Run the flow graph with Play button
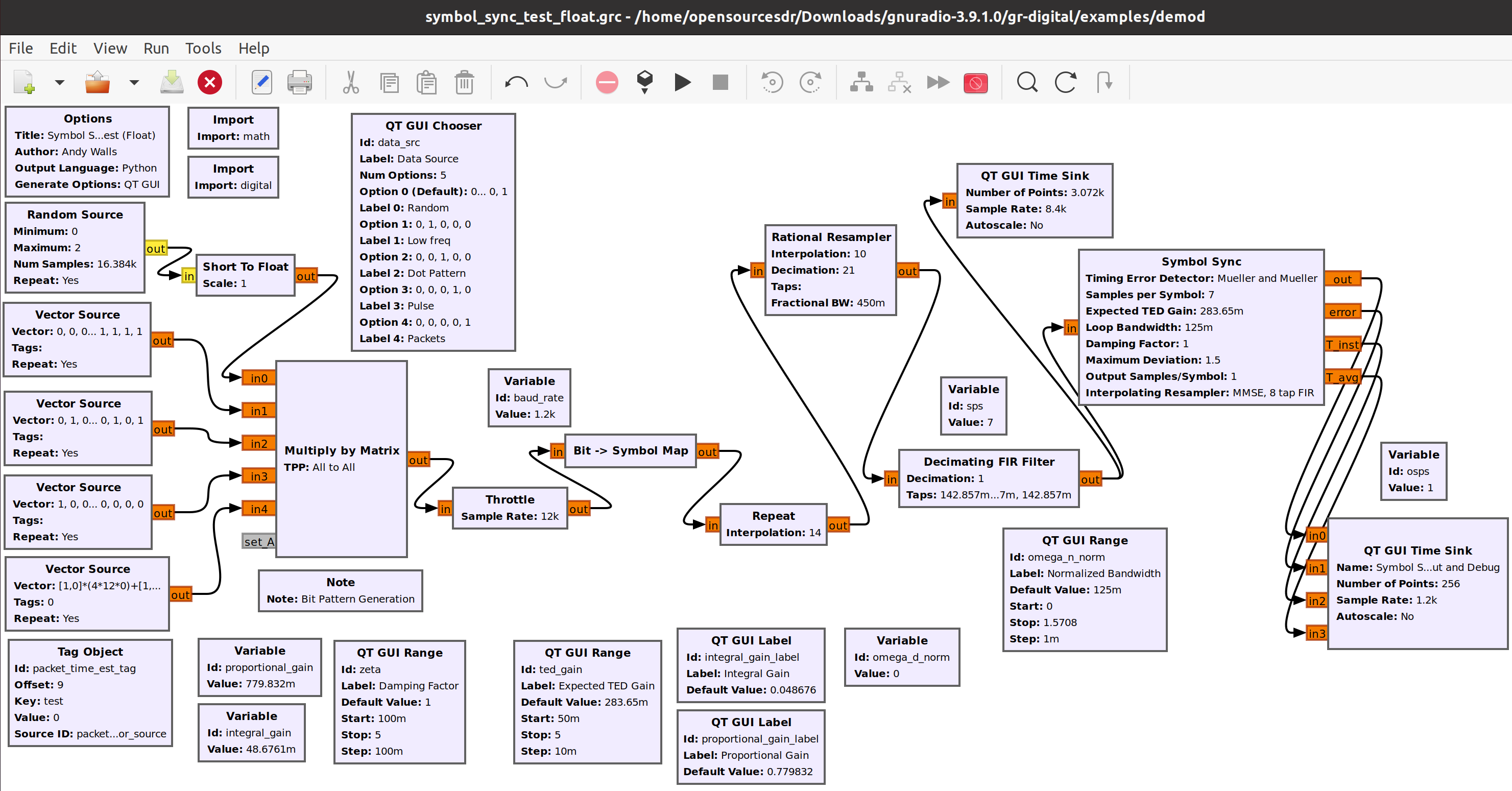 coord(682,82)
